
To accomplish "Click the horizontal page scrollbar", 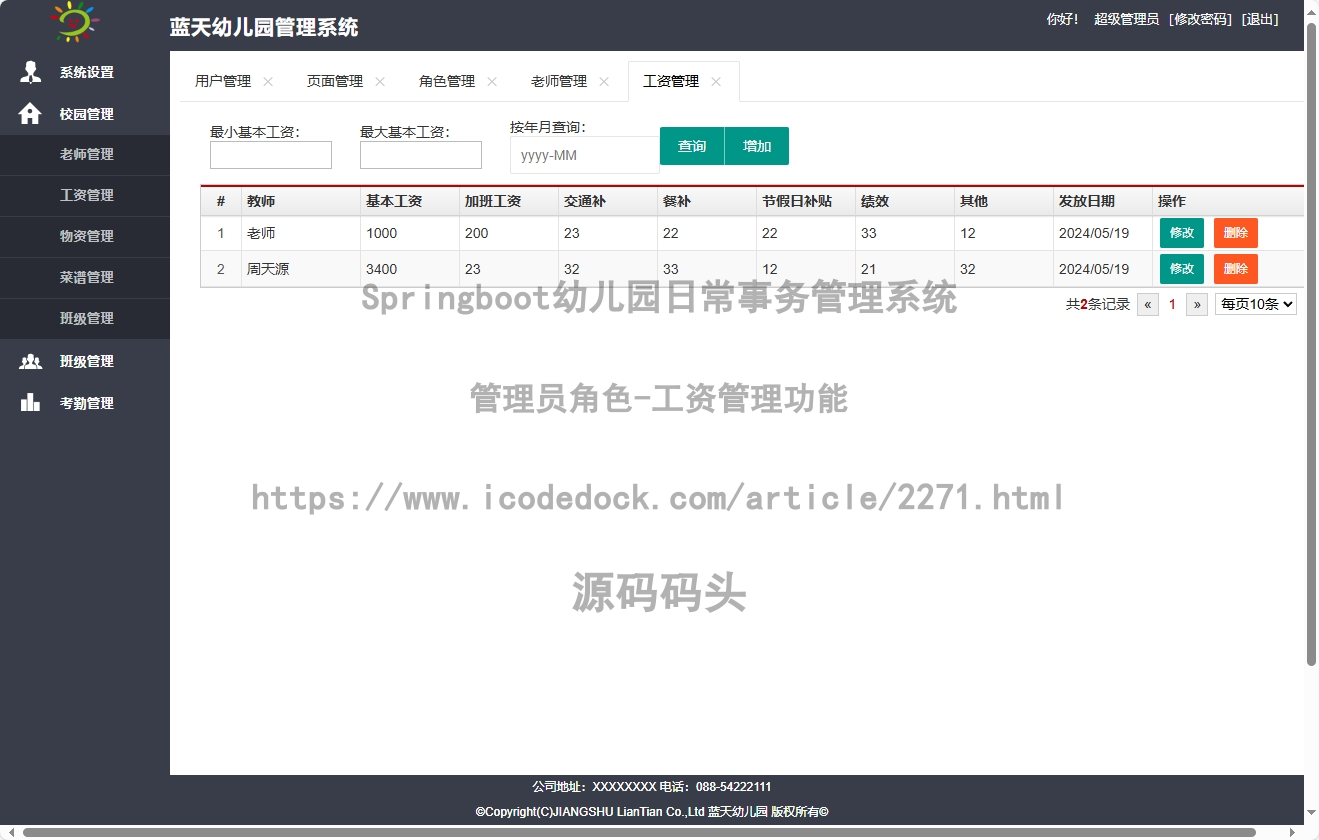I will [x=640, y=832].
